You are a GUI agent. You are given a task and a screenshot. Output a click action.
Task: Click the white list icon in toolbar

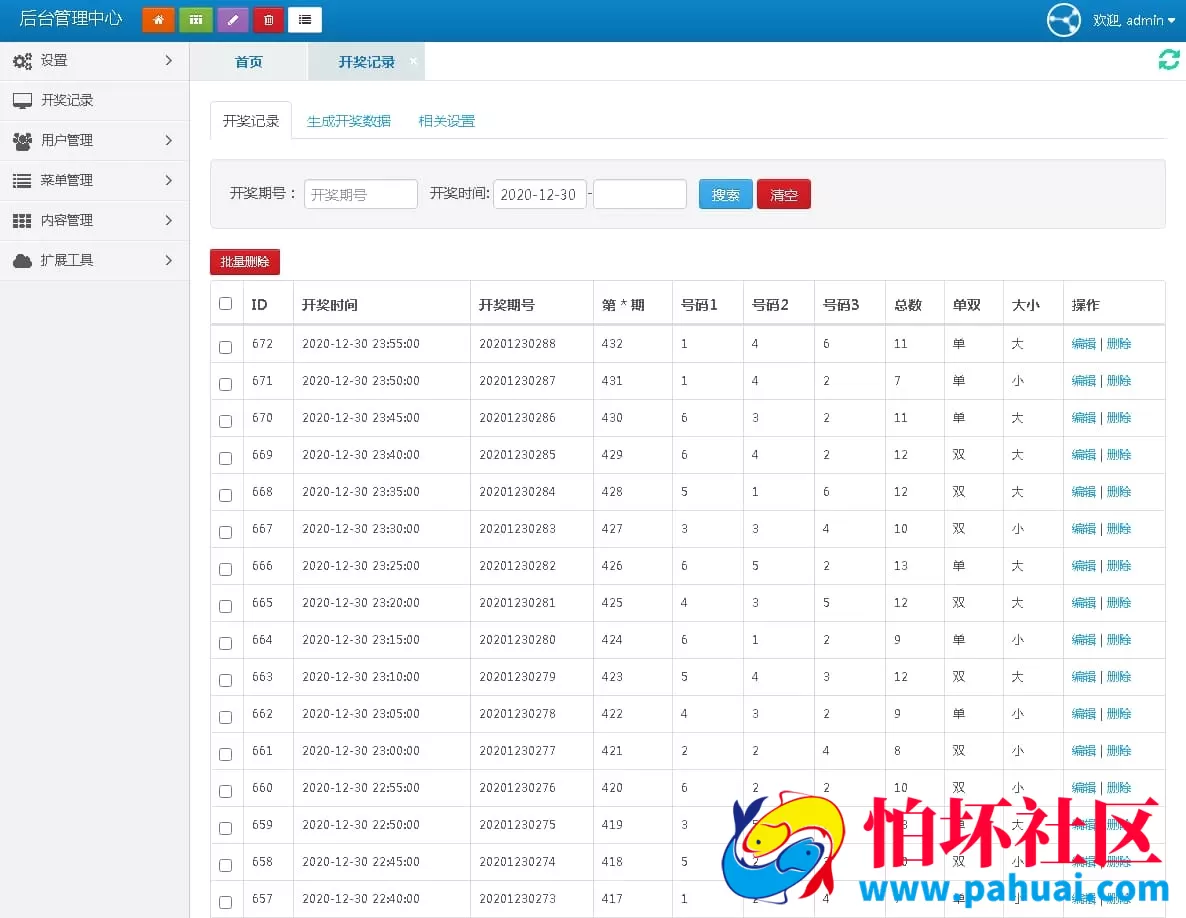tap(305, 19)
